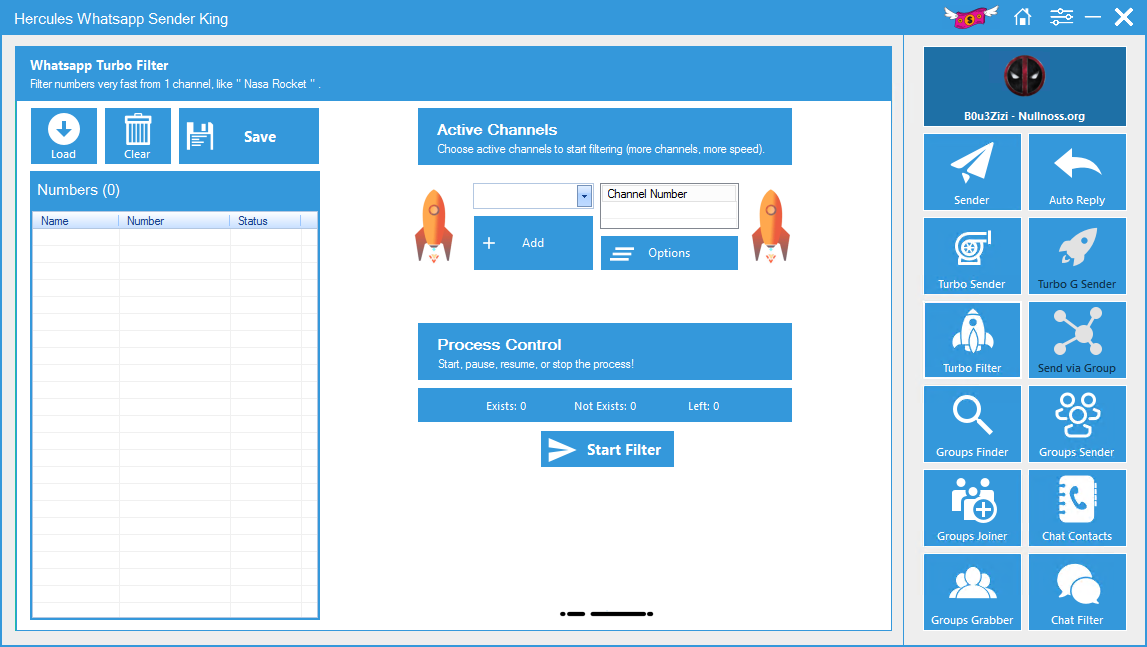Start the filter process

pos(607,449)
